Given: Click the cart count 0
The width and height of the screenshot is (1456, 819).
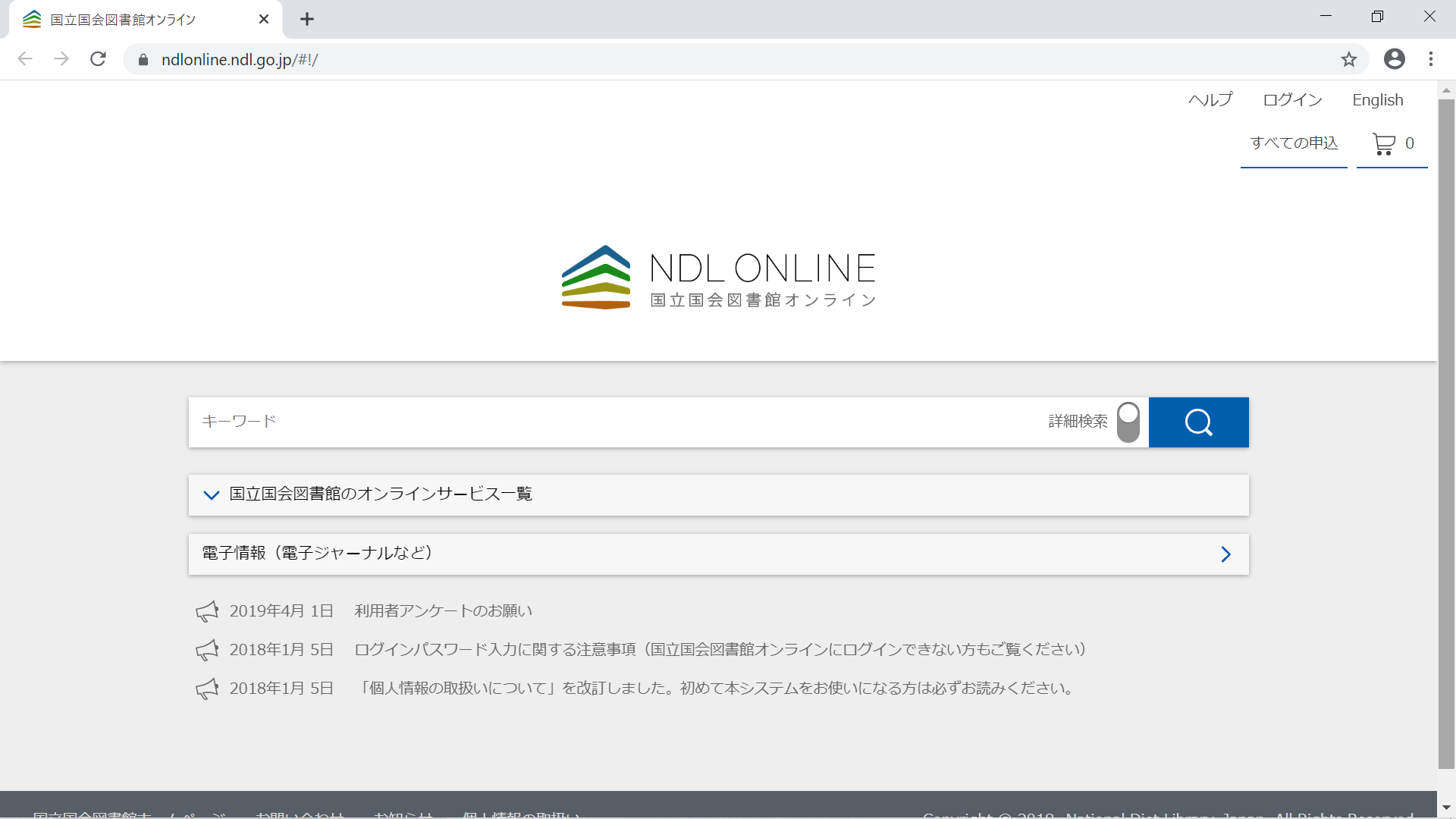Looking at the screenshot, I should tap(1410, 143).
